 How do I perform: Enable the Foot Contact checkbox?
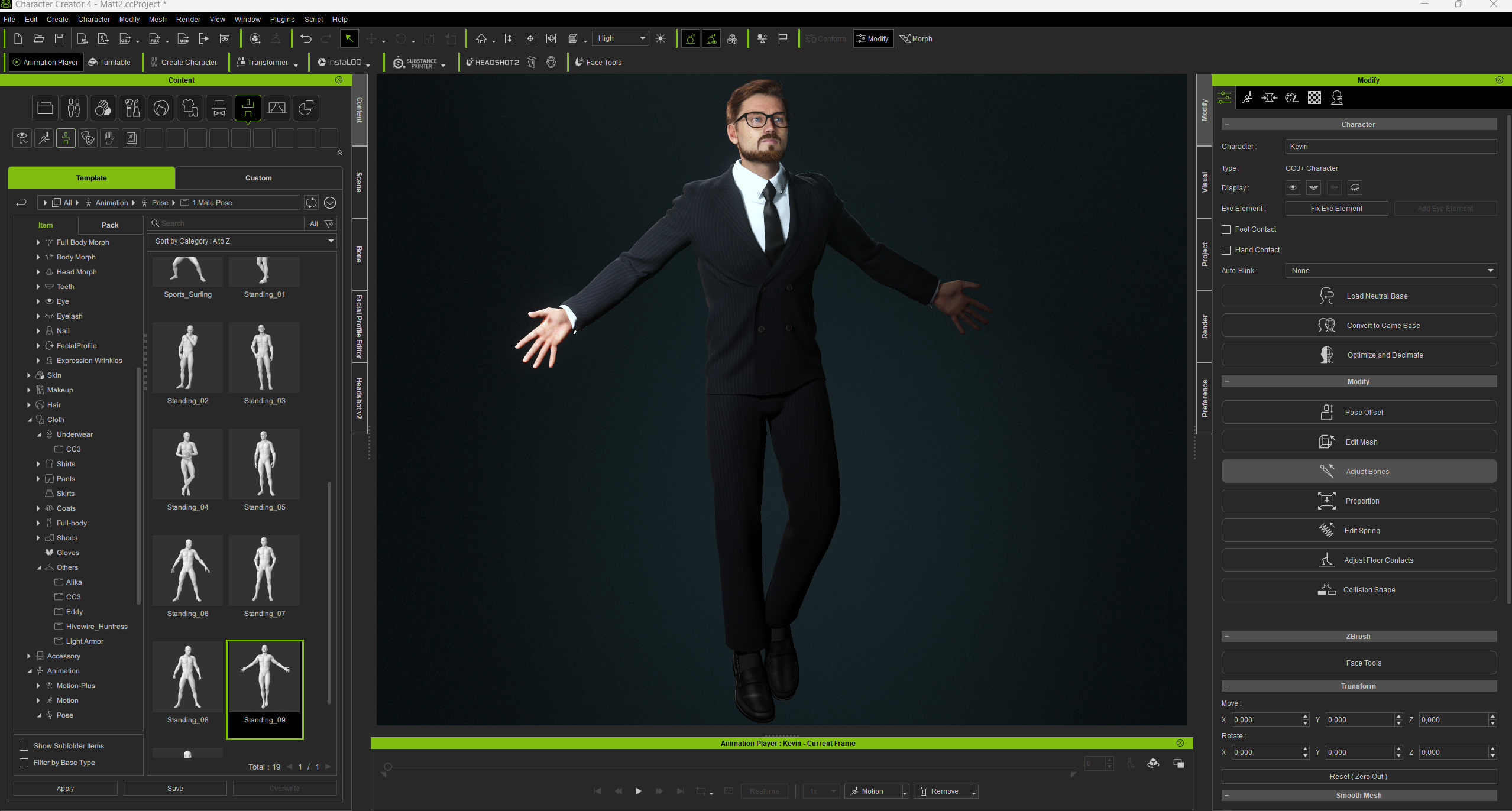(1226, 229)
